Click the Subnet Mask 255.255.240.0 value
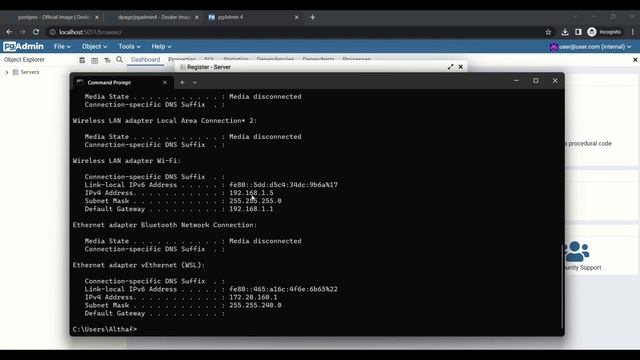The image size is (640, 360). (255, 305)
